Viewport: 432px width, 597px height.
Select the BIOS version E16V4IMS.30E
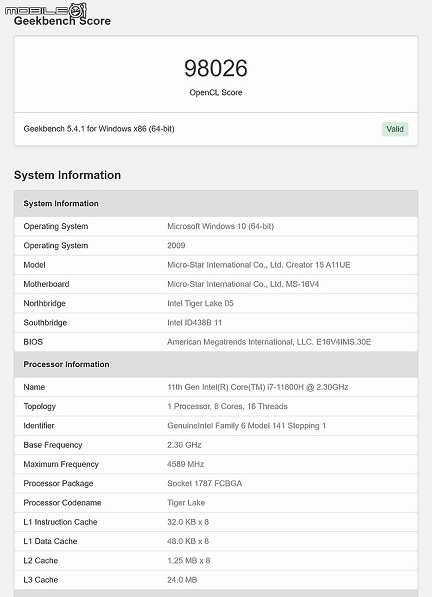click(x=269, y=342)
